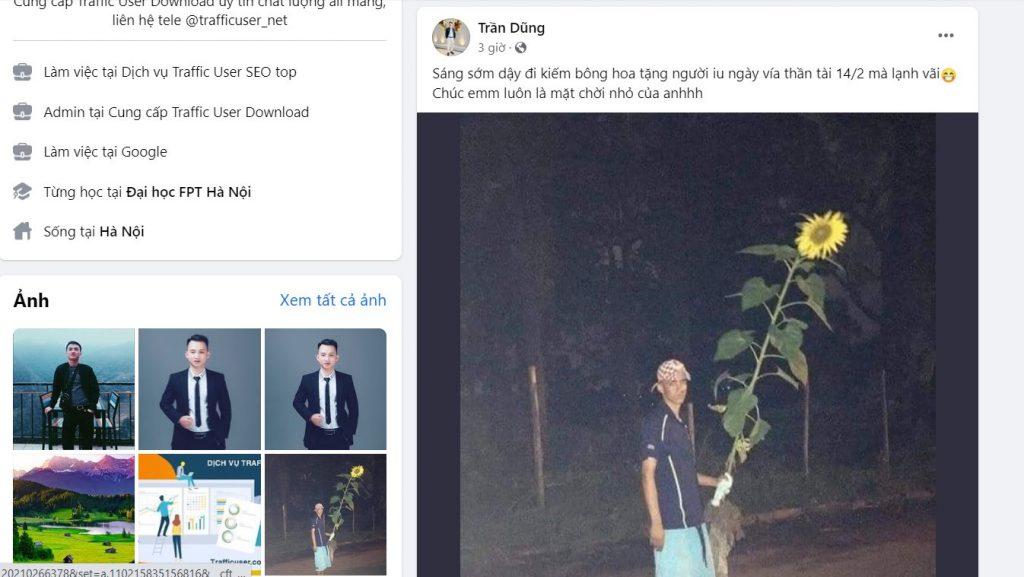Click briefcase icon beside Làm việc tại Google
1024x577 pixels.
pos(22,151)
